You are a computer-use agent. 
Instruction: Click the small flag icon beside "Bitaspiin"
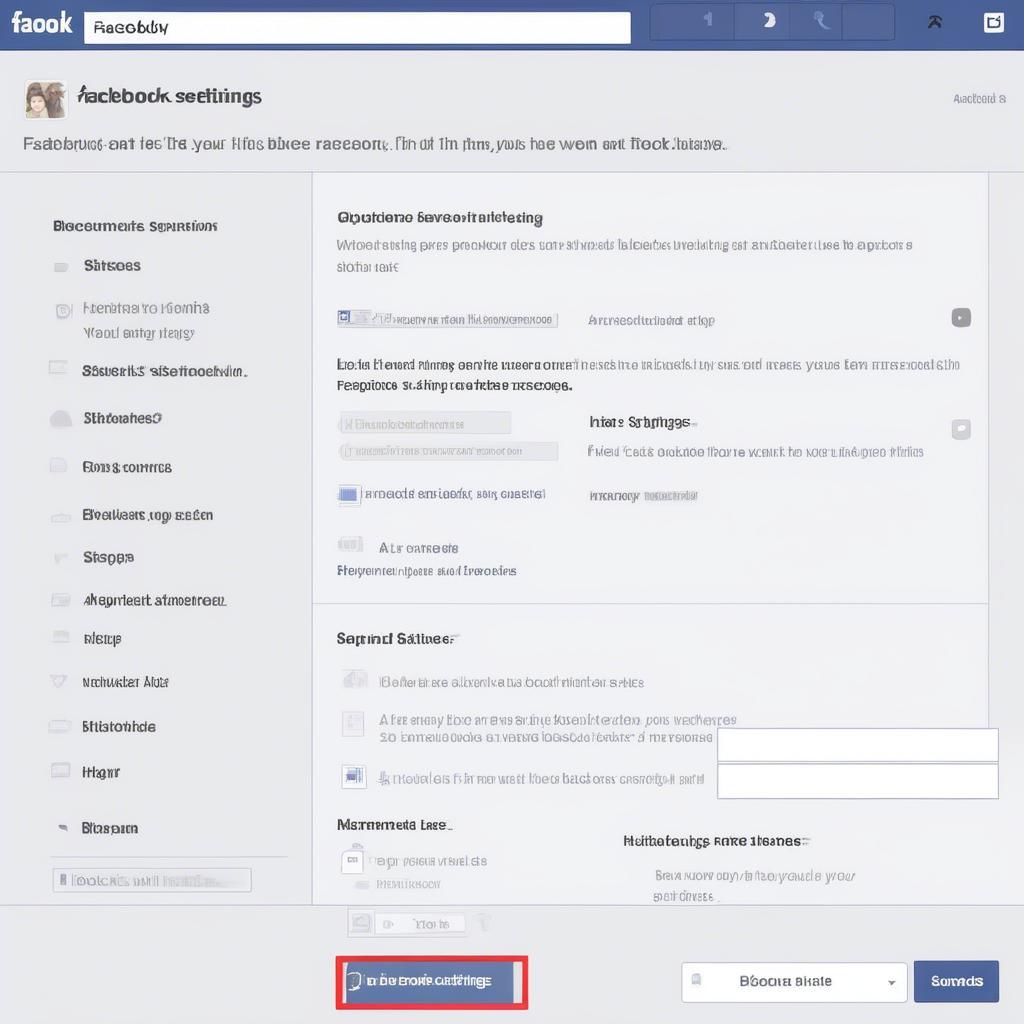tap(63, 827)
